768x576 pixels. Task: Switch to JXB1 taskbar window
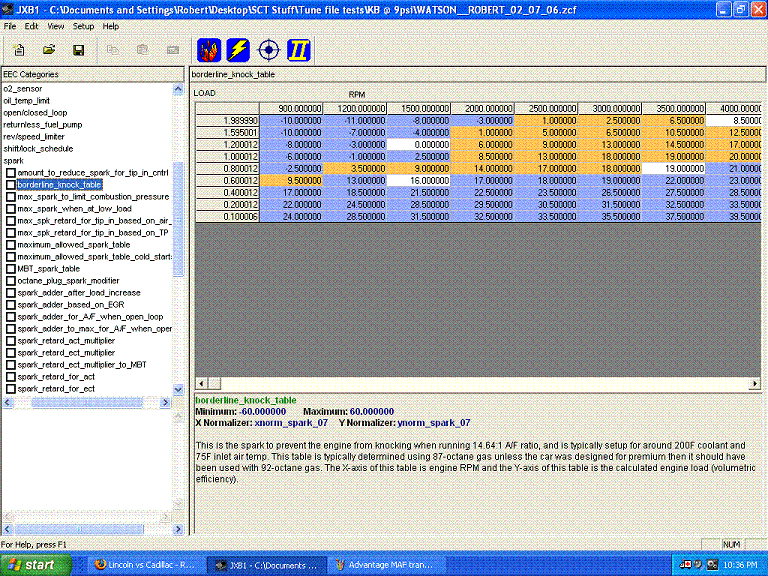pos(267,565)
